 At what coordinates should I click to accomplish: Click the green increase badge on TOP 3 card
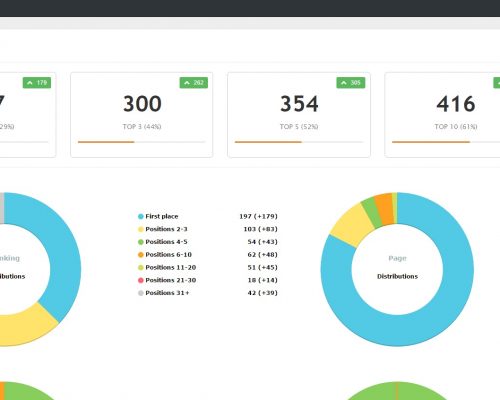click(194, 83)
